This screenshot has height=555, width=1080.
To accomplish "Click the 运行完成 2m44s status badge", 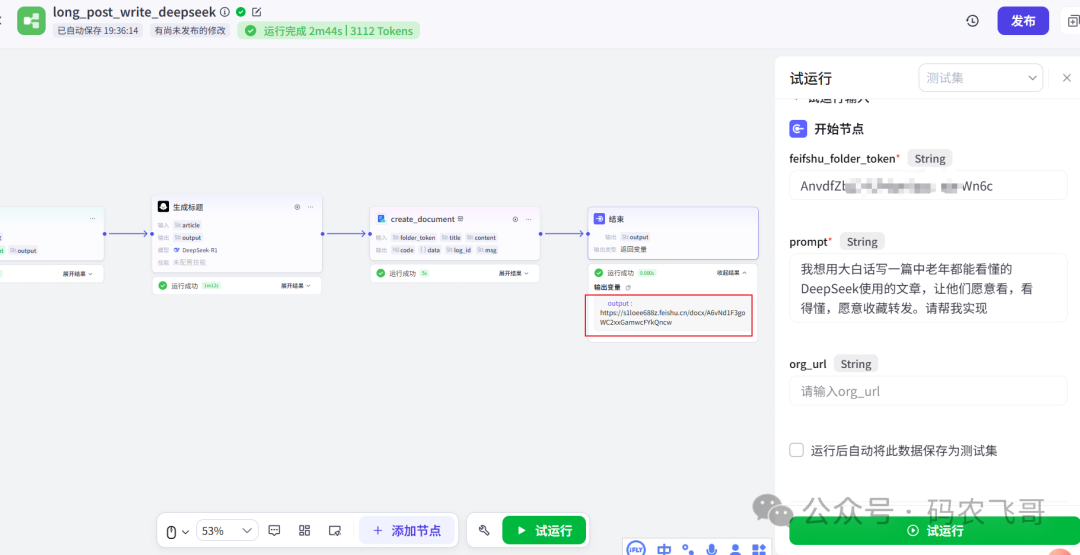I will click(329, 30).
